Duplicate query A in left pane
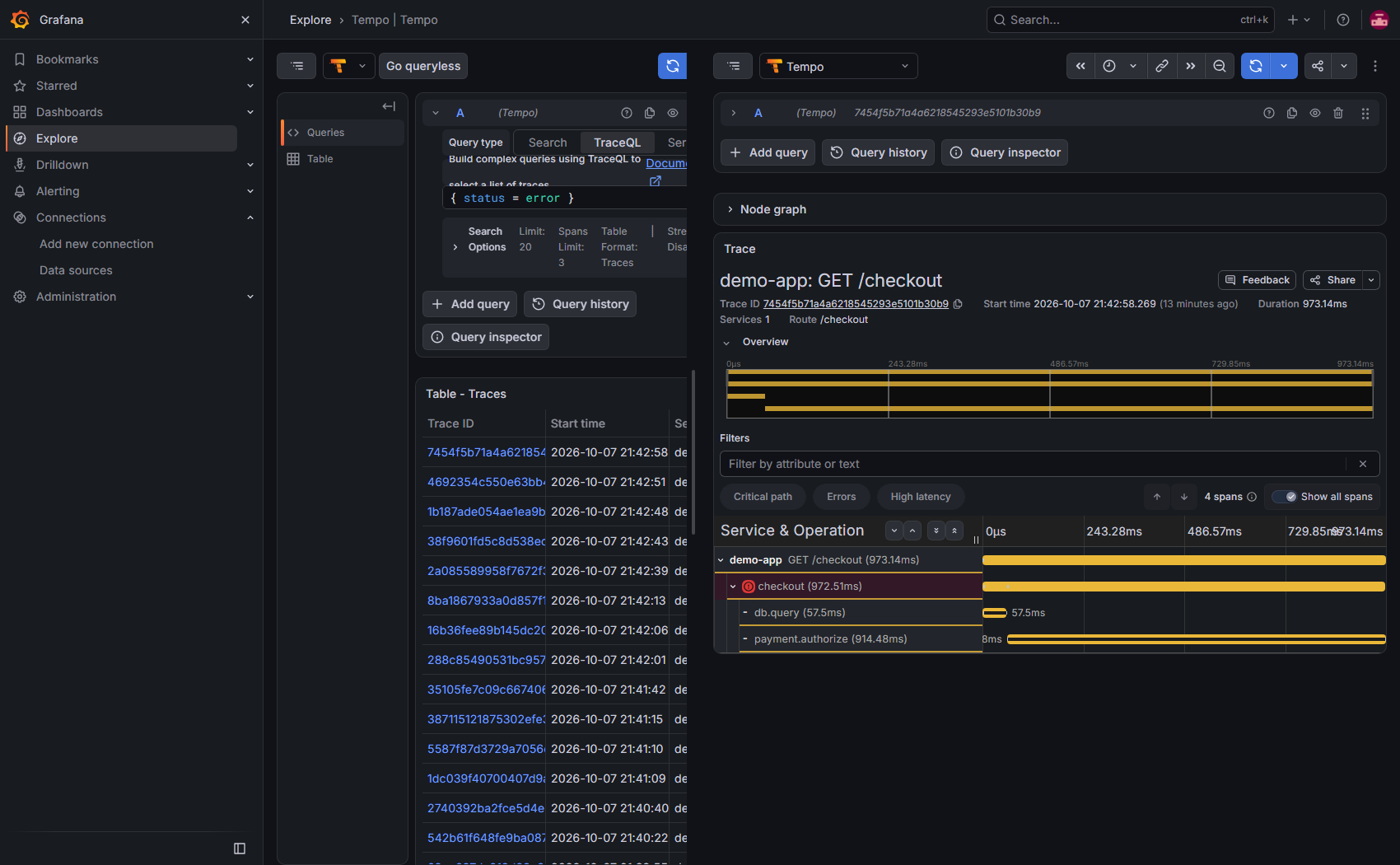 coord(650,113)
